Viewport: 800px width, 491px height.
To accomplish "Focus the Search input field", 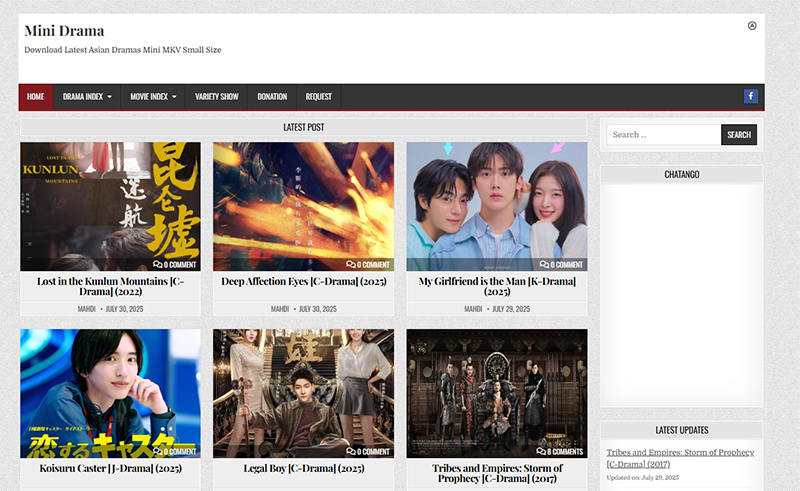I will click(664, 135).
